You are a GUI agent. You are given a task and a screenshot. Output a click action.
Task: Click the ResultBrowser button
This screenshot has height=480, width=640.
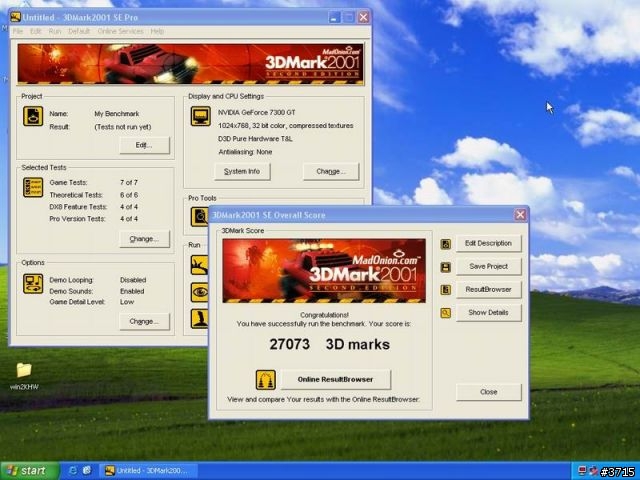tap(489, 289)
